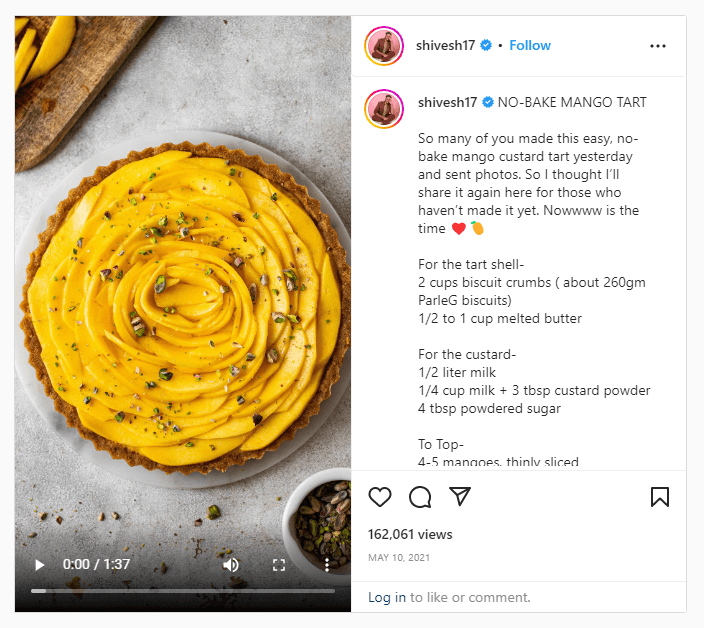Image resolution: width=704 pixels, height=628 pixels.
Task: Click the Log in link
Action: click(387, 598)
